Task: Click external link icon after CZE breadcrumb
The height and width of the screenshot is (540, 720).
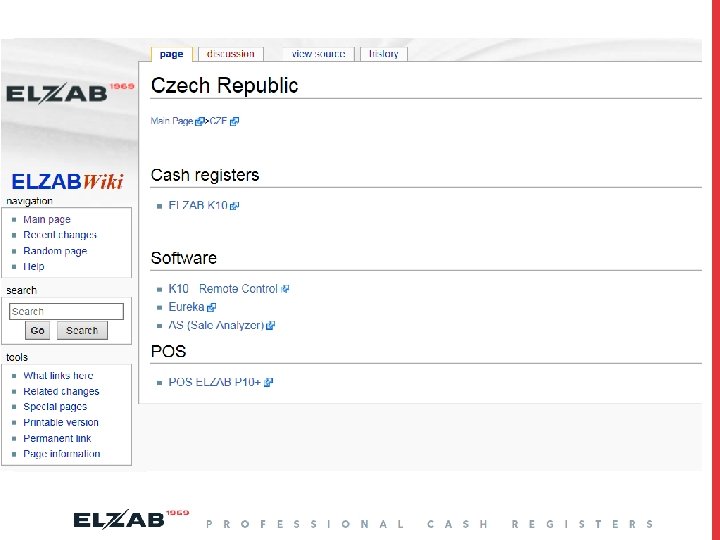Action: click(235, 121)
